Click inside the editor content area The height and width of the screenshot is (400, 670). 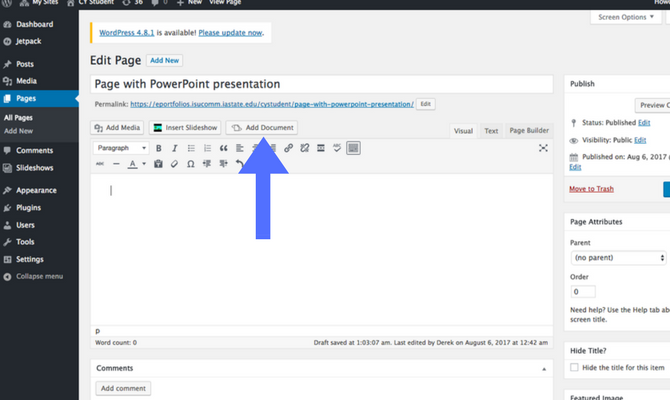coord(321,249)
